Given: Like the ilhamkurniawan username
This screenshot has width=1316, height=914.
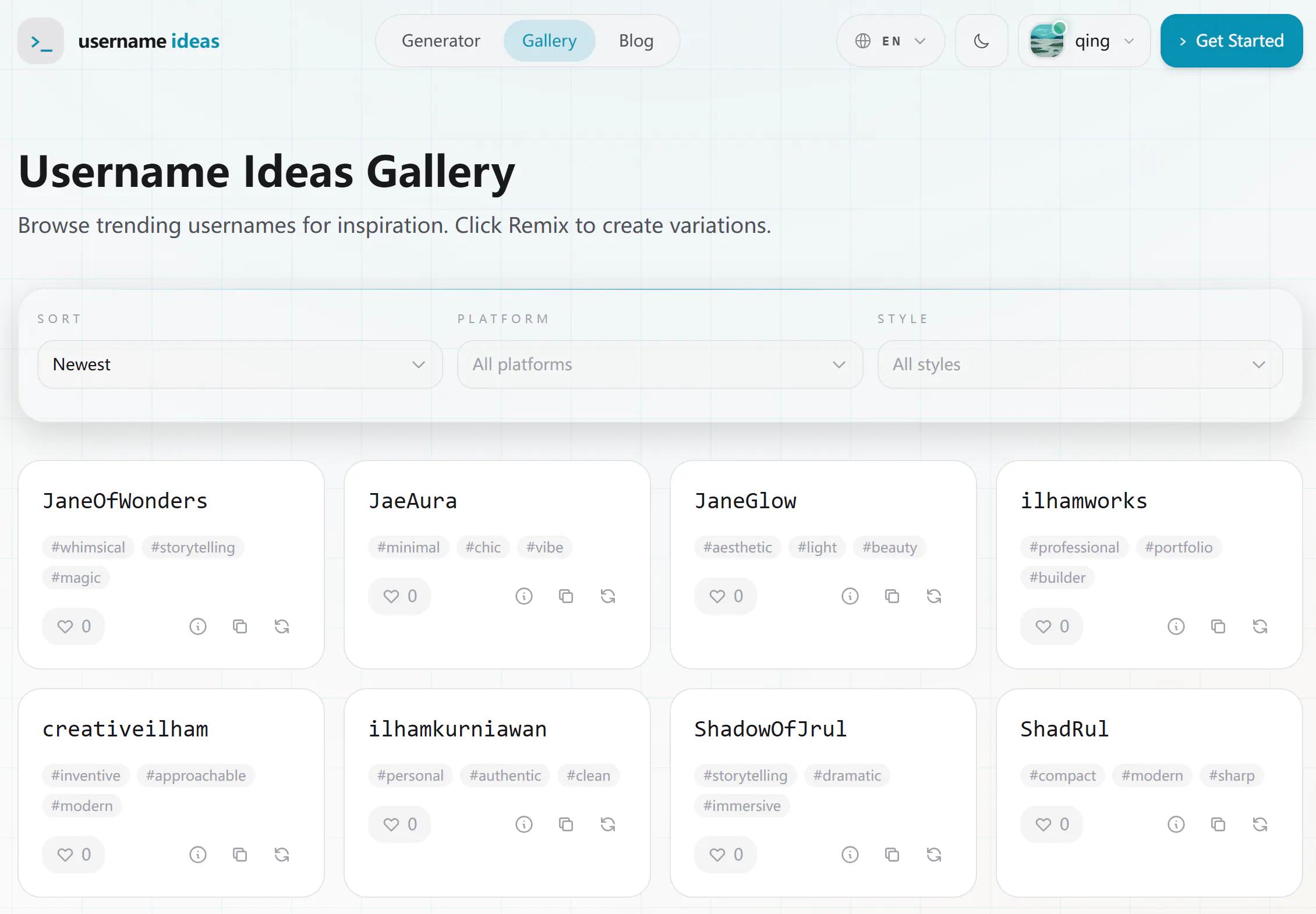Looking at the screenshot, I should [399, 824].
